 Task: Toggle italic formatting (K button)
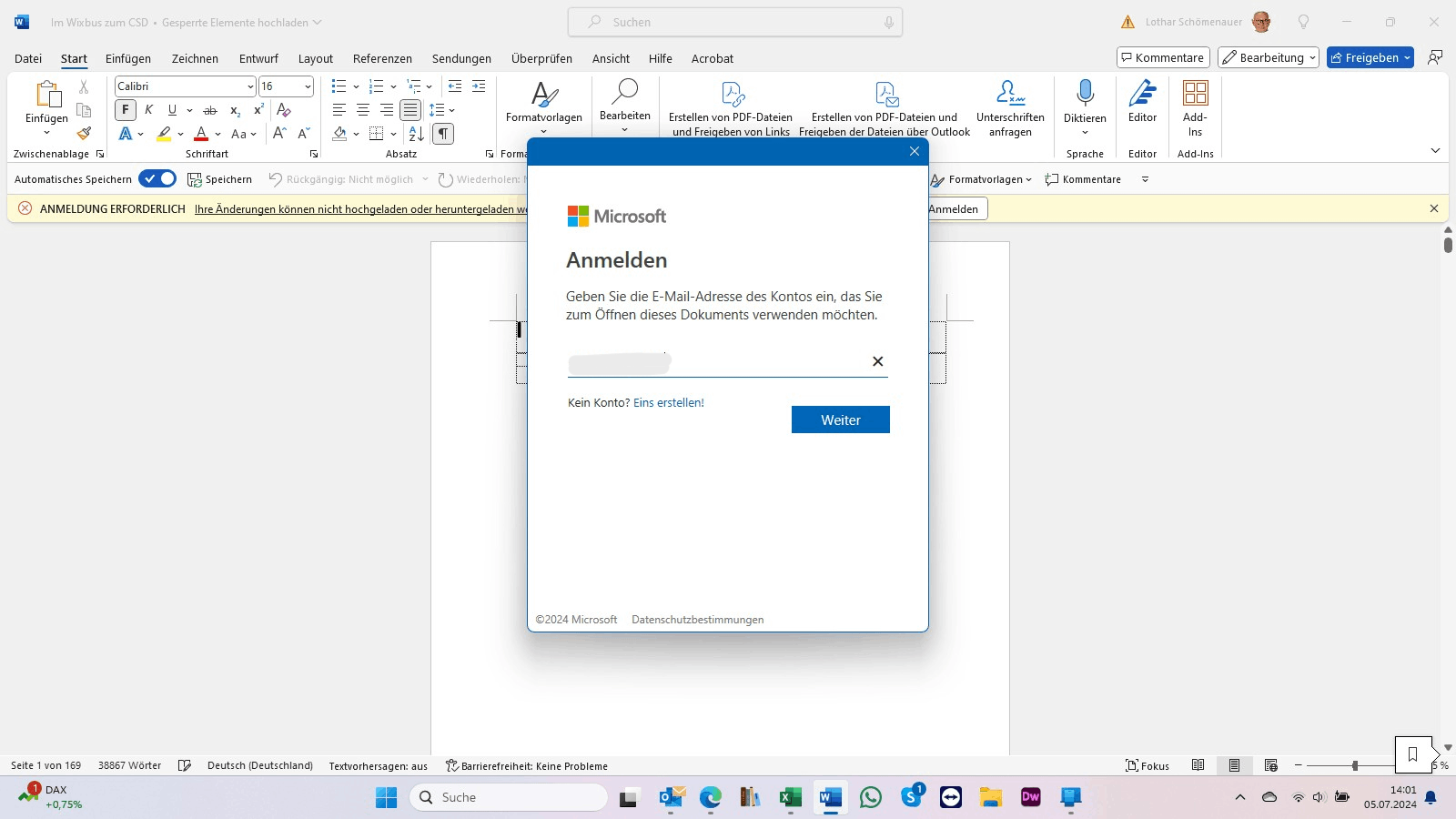(149, 110)
